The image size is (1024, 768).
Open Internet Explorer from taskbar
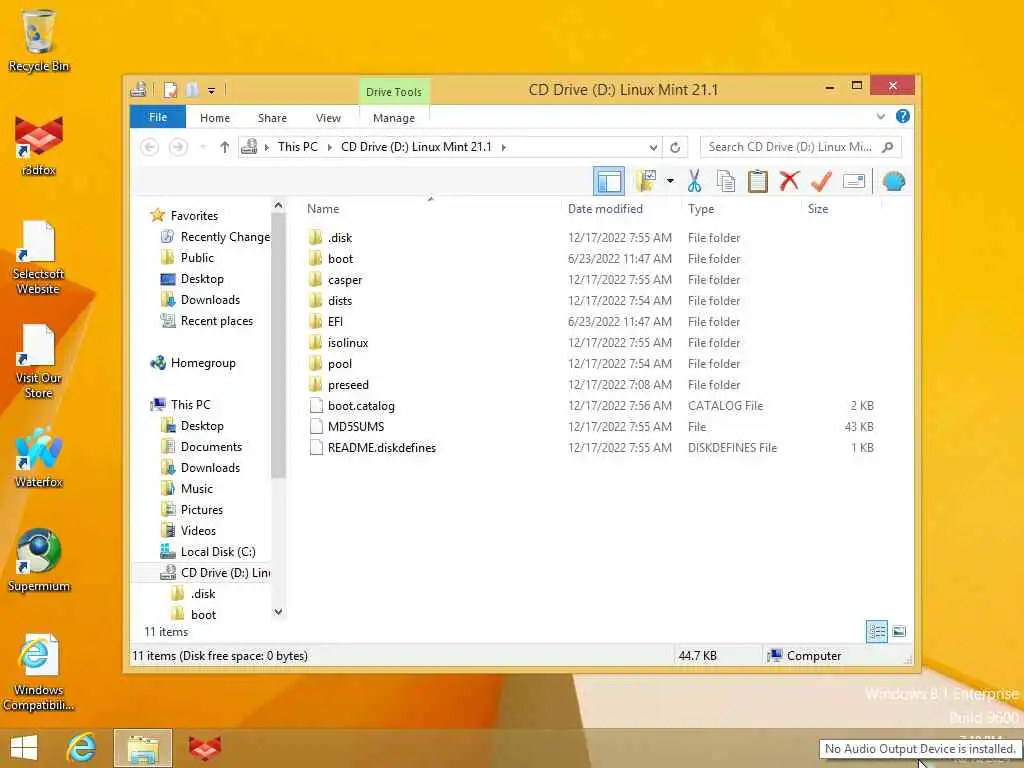pyautogui.click(x=82, y=748)
